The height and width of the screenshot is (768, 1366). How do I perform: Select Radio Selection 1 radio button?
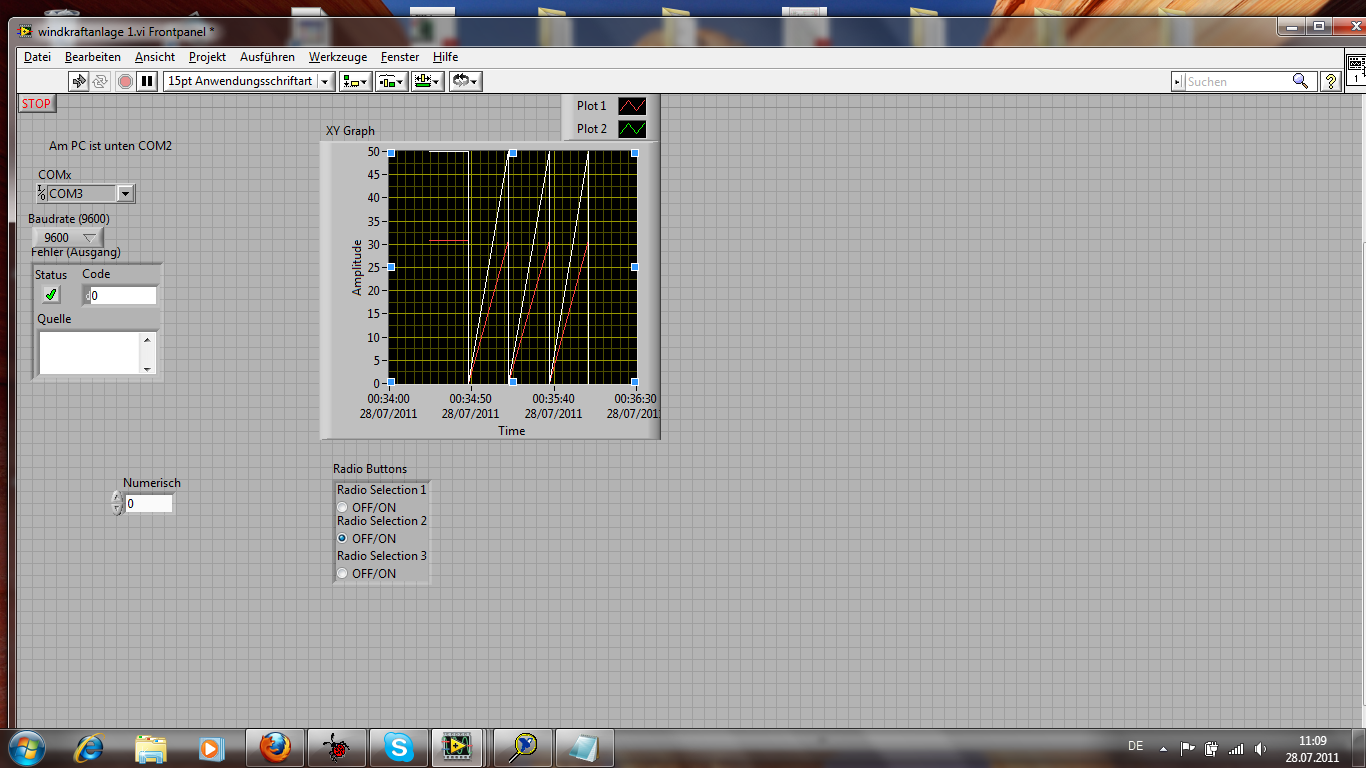[342, 508]
